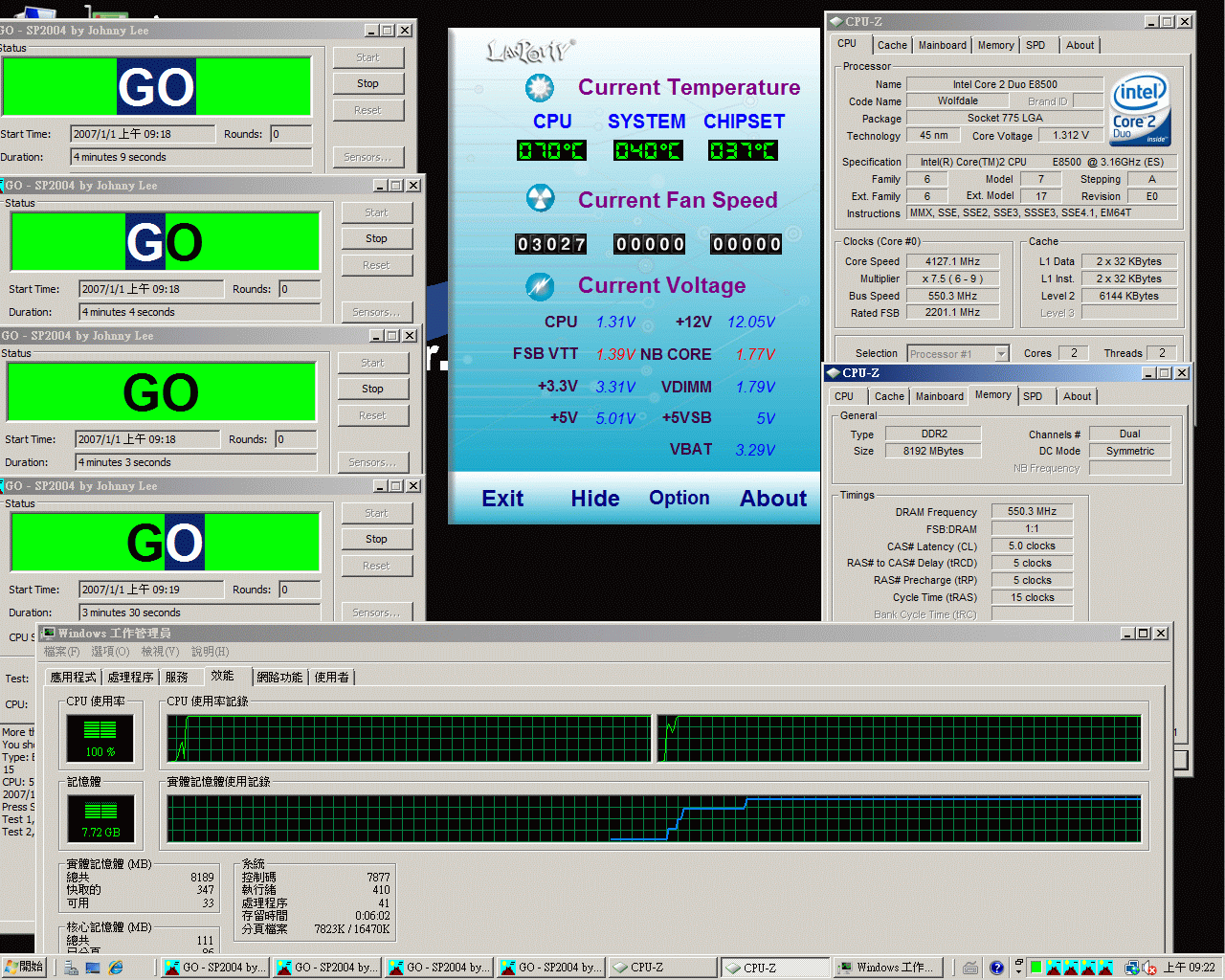Click the green square tray icon

(1036, 968)
